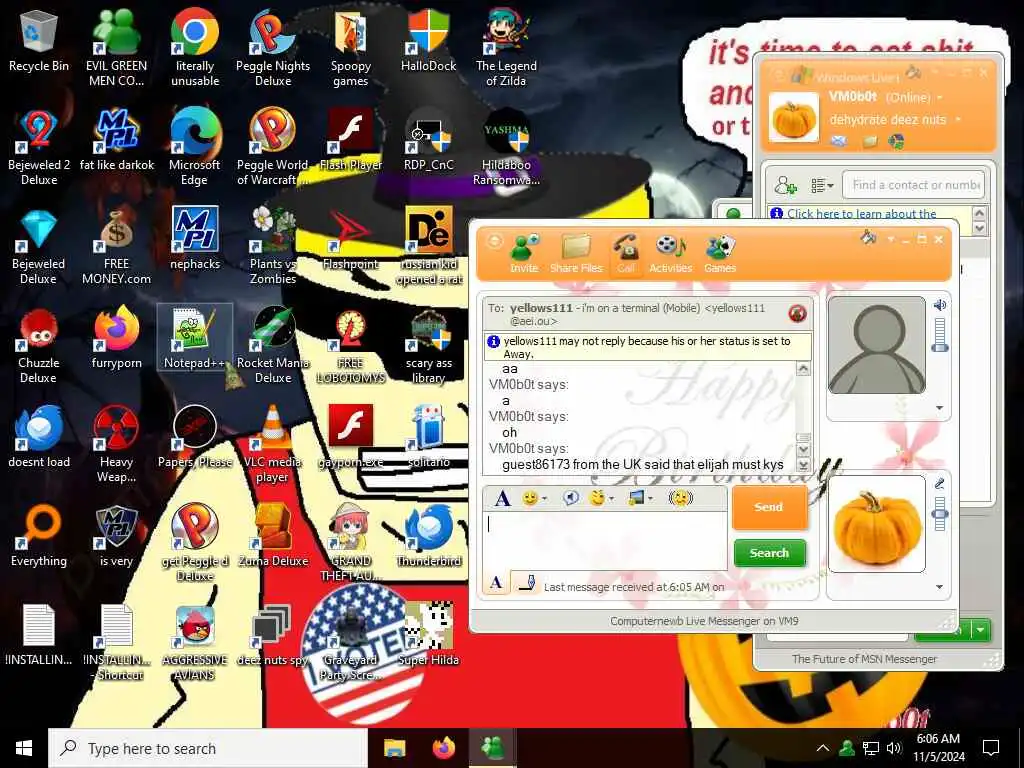This screenshot has width=1024, height=768.
Task: Click the MSN Today globe icon
Action: pyautogui.click(x=897, y=141)
